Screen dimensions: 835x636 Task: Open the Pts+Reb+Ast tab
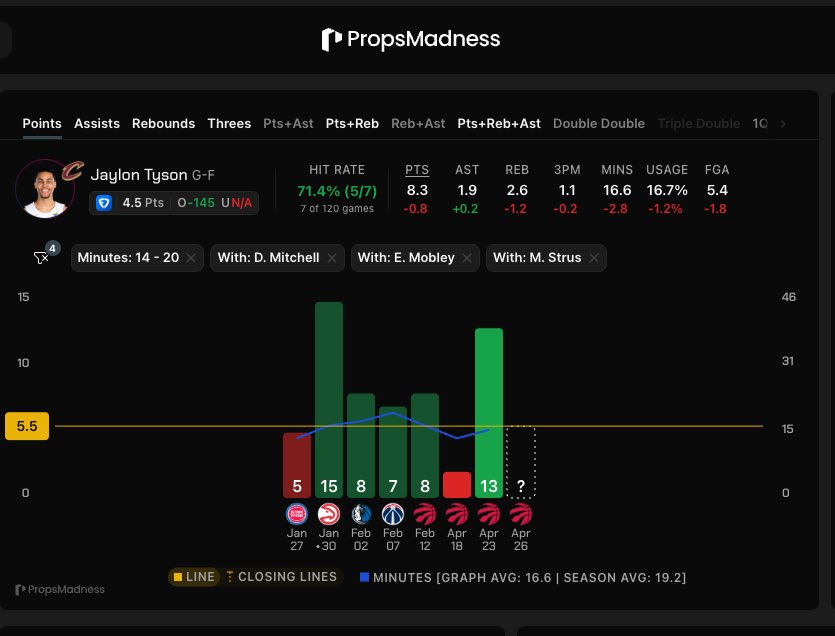pos(499,124)
